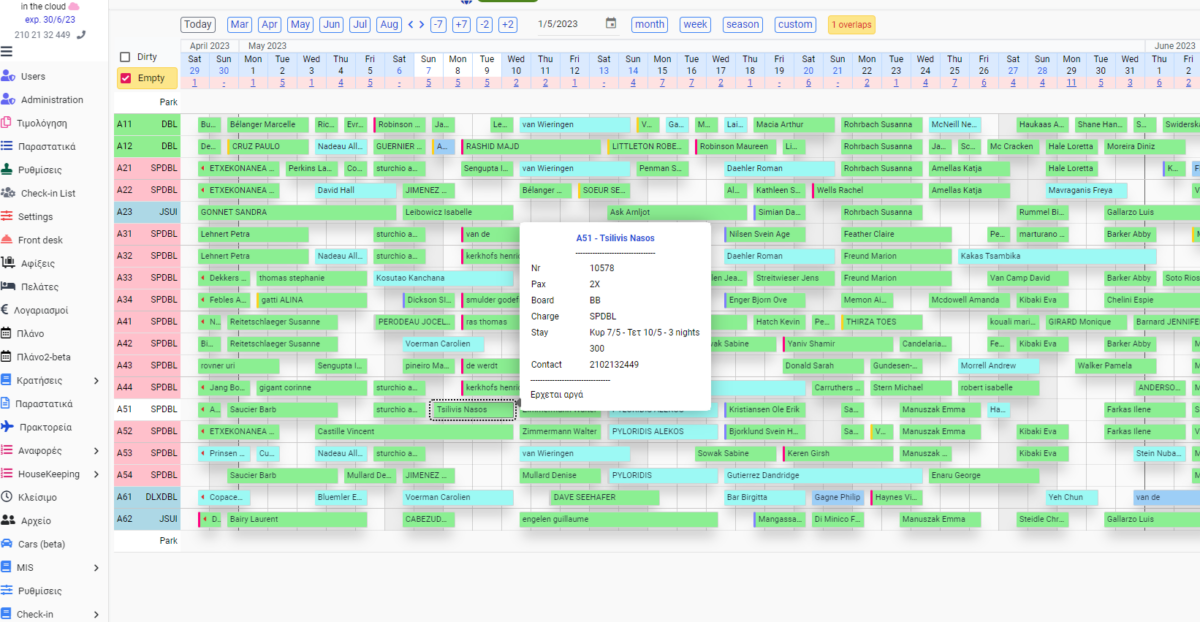1200x622 pixels.
Task: Click the yellow 1 overlaps badge
Action: [x=851, y=24]
